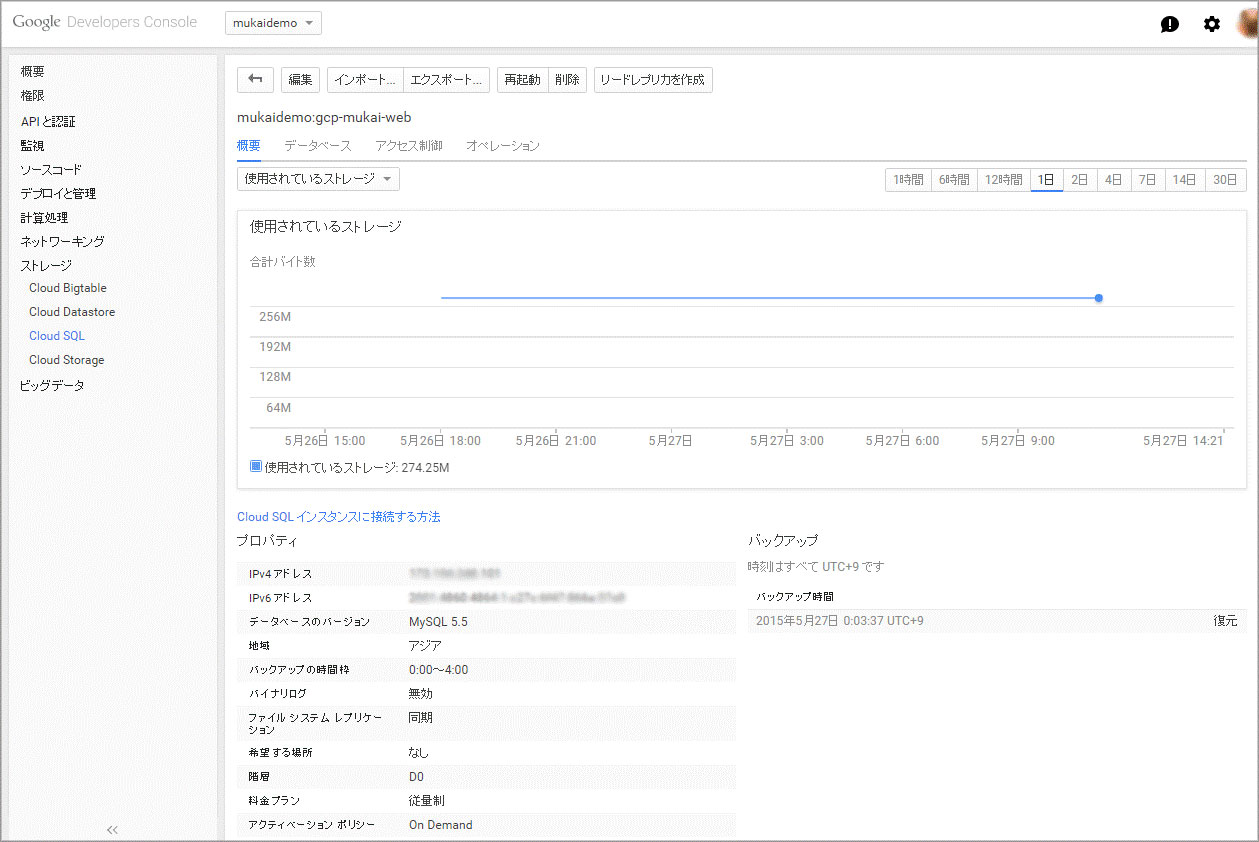Click the On Demand activation policy value

coord(441,825)
